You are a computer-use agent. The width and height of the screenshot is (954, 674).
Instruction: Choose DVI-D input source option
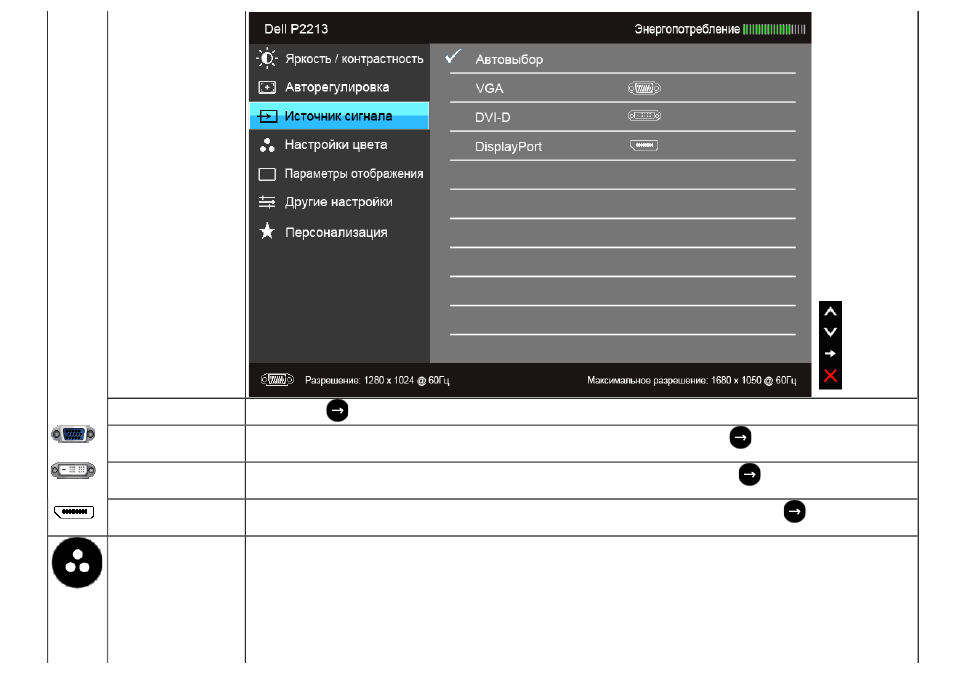[x=622, y=117]
